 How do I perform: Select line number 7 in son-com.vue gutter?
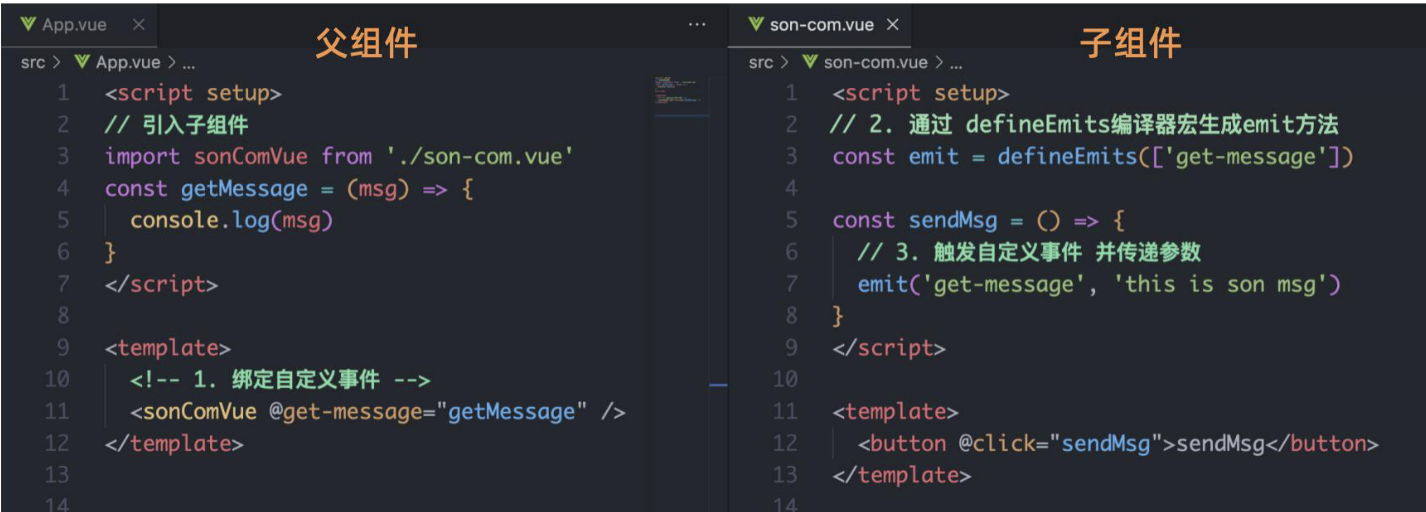pyautogui.click(x=792, y=285)
